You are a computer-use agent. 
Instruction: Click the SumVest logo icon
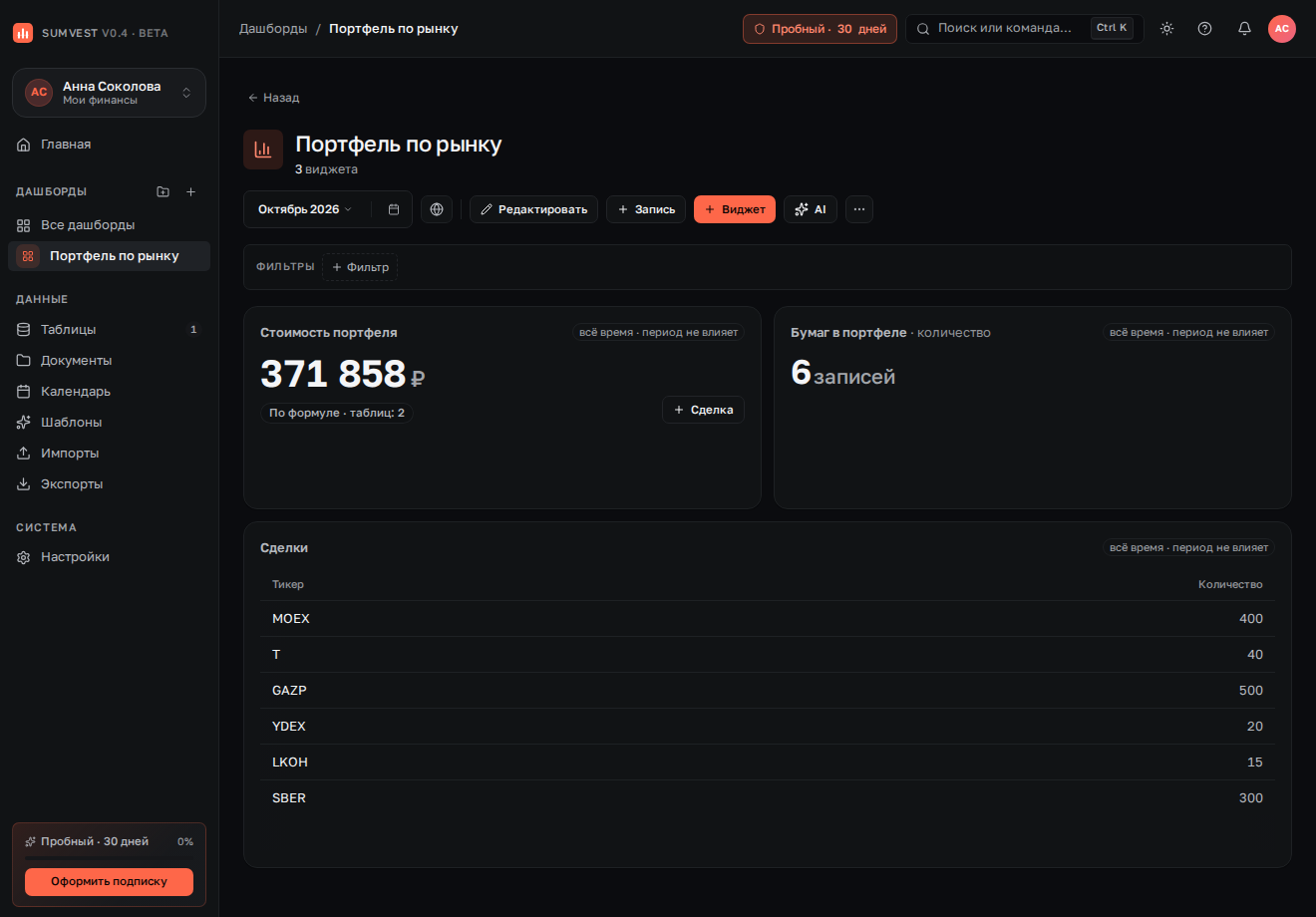23,33
